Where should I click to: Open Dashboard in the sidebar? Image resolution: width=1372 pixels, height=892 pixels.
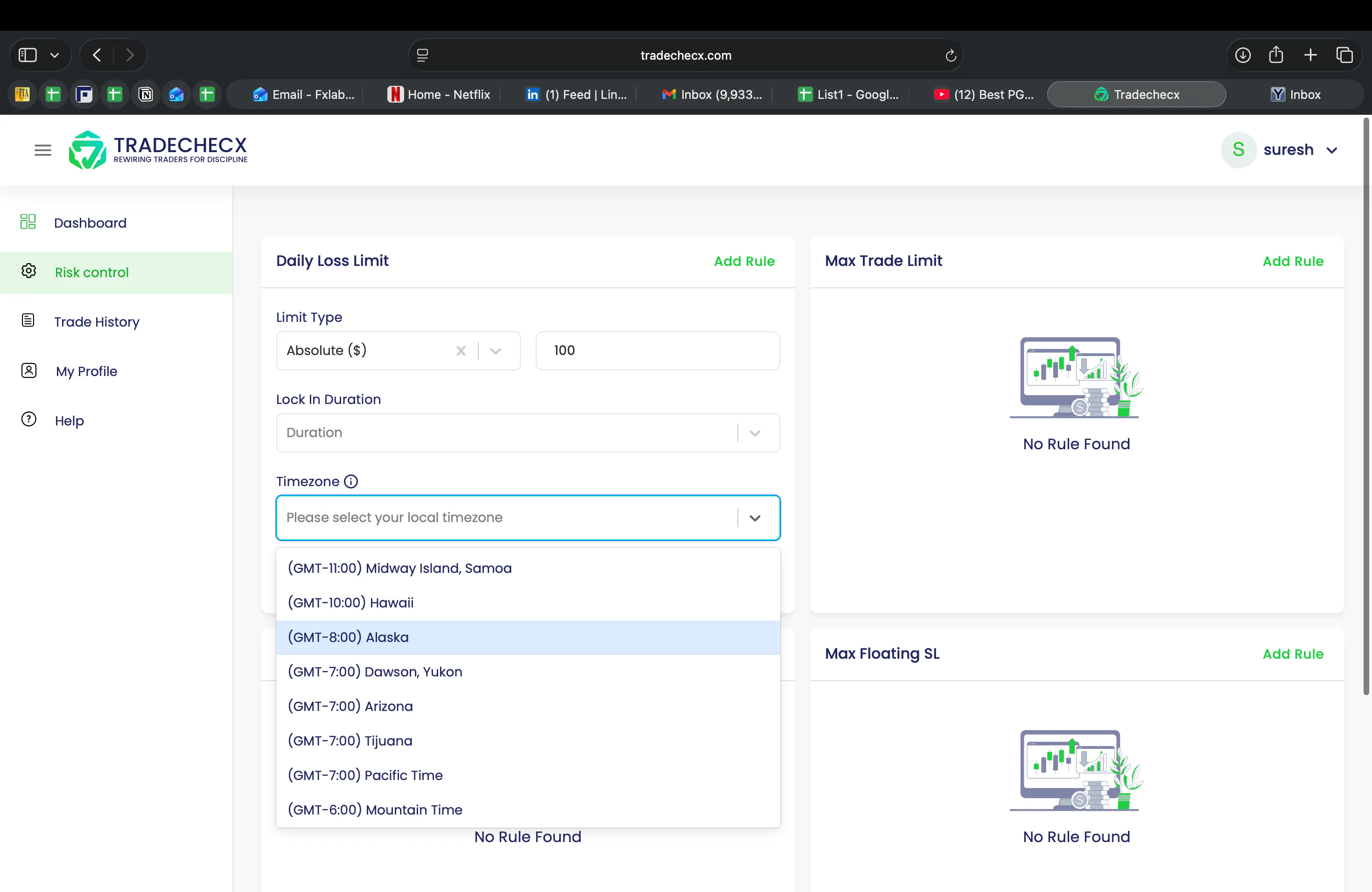[117, 223]
